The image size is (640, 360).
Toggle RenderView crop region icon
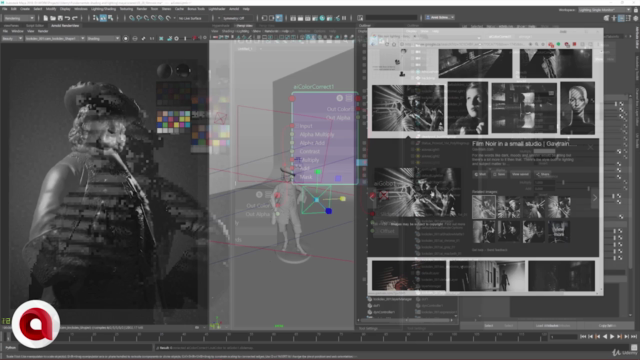pyautogui.click(x=161, y=38)
